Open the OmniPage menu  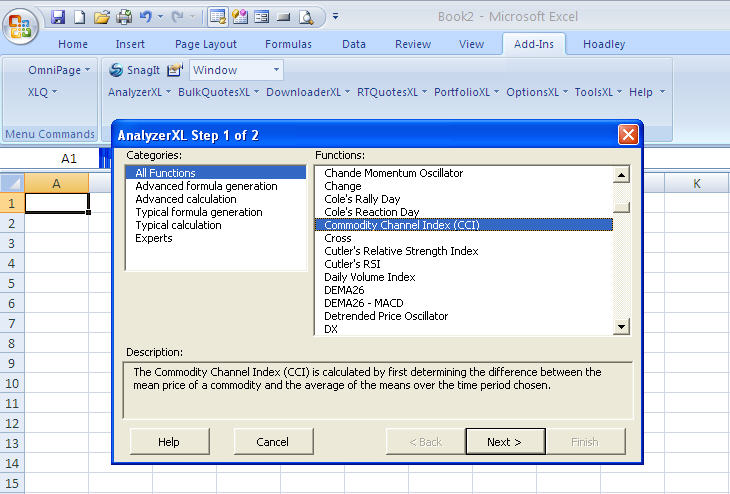59,70
